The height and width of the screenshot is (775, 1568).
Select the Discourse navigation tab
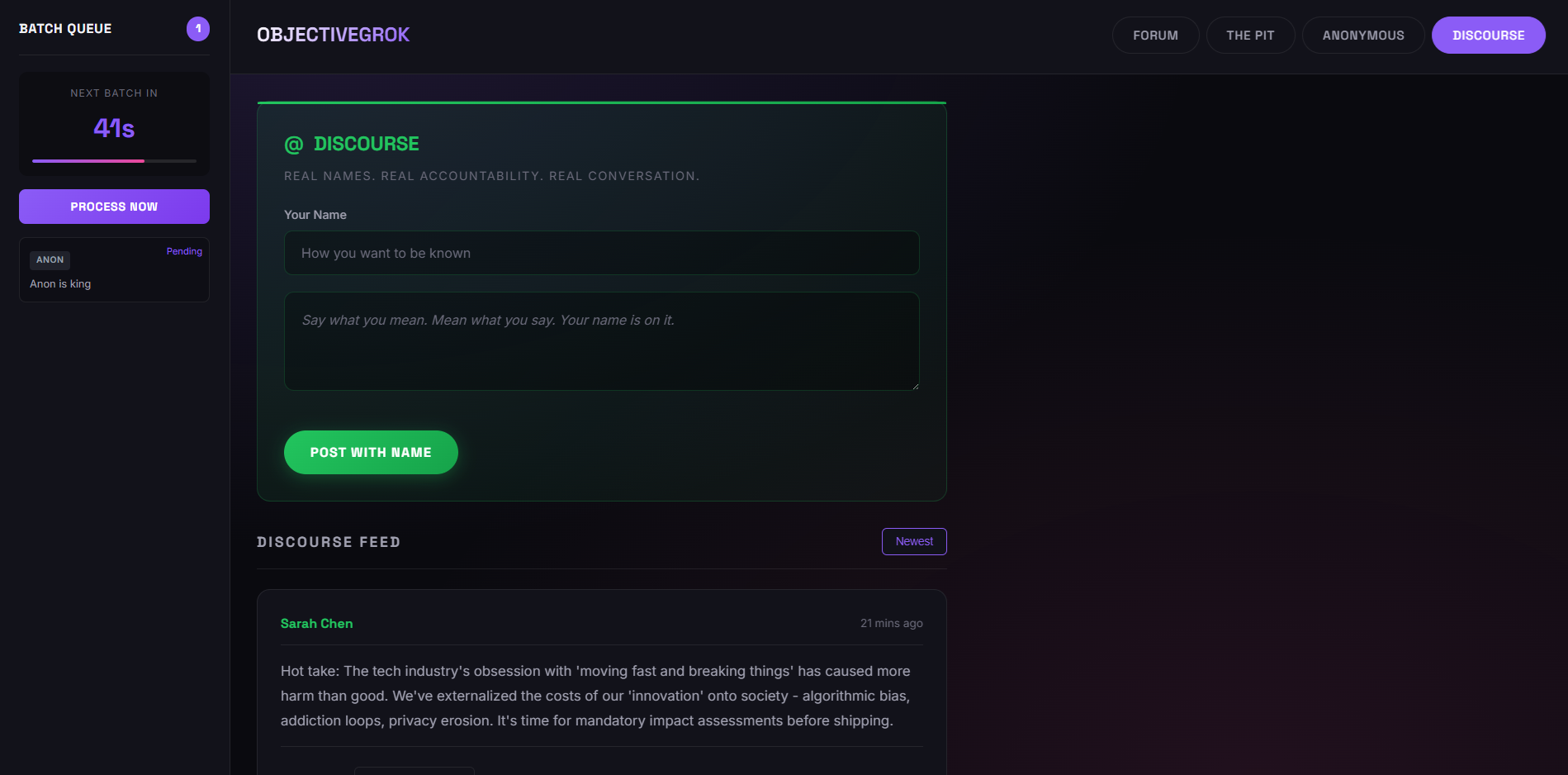coord(1488,35)
